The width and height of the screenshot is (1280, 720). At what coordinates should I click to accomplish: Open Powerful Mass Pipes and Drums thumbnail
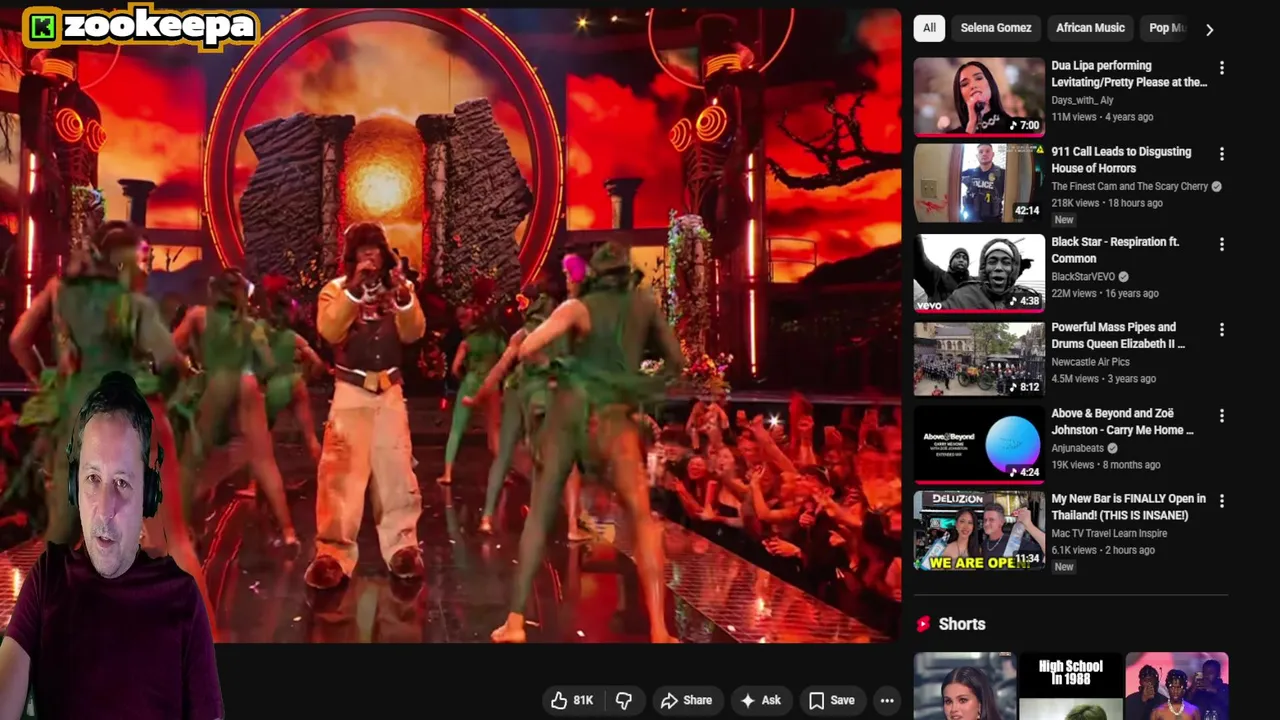[x=979, y=358]
